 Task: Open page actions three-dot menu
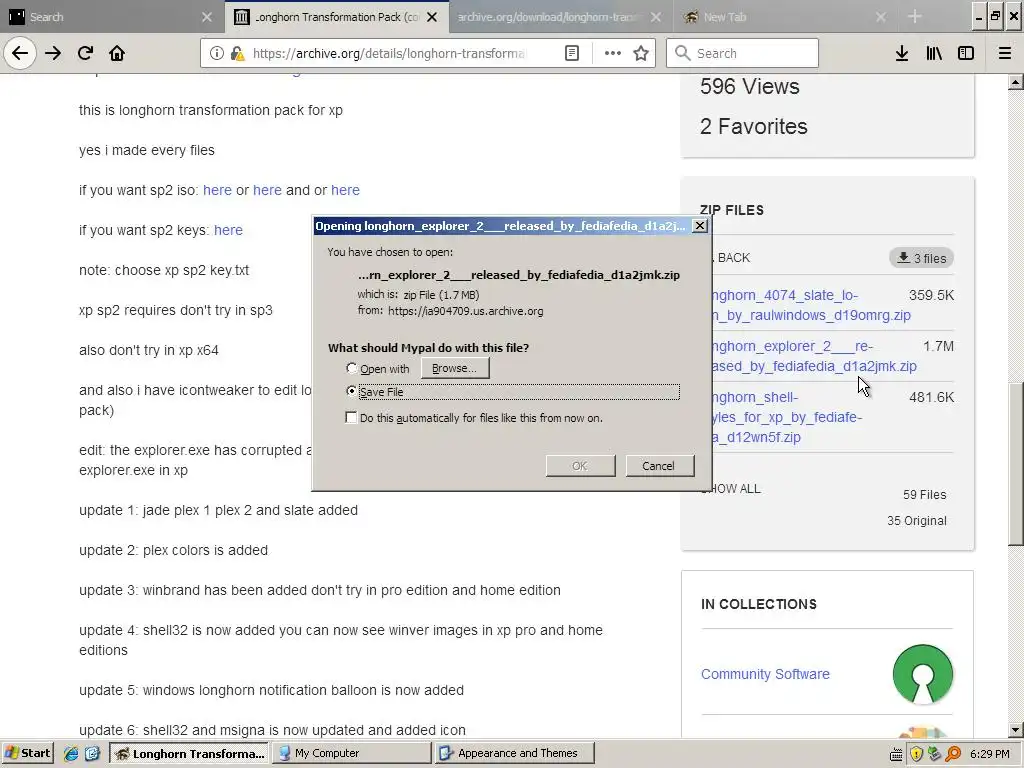click(x=613, y=53)
